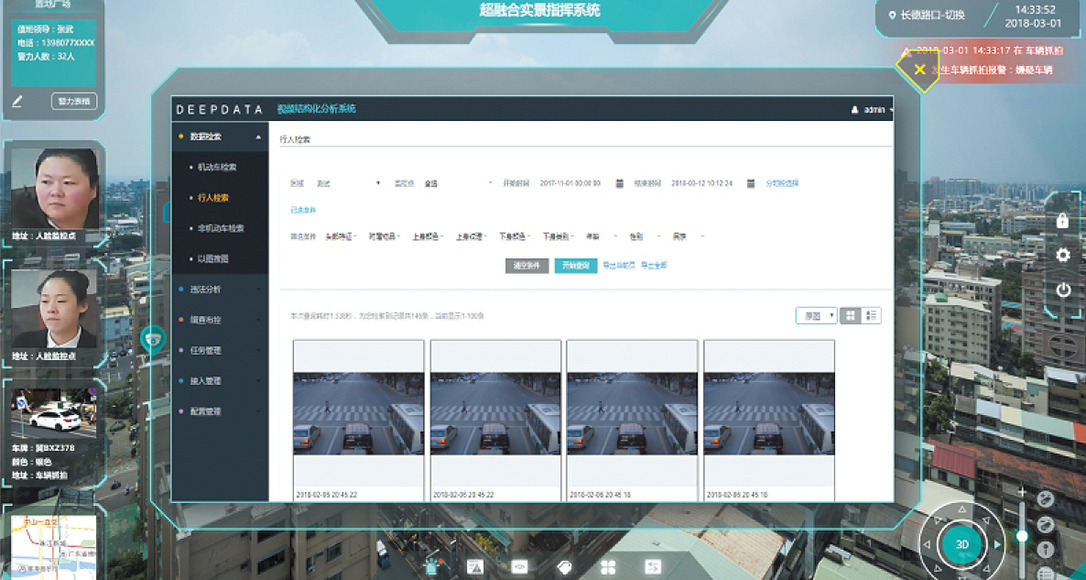Click the teal 开始查询 button
The image size is (1086, 580).
[x=576, y=265]
